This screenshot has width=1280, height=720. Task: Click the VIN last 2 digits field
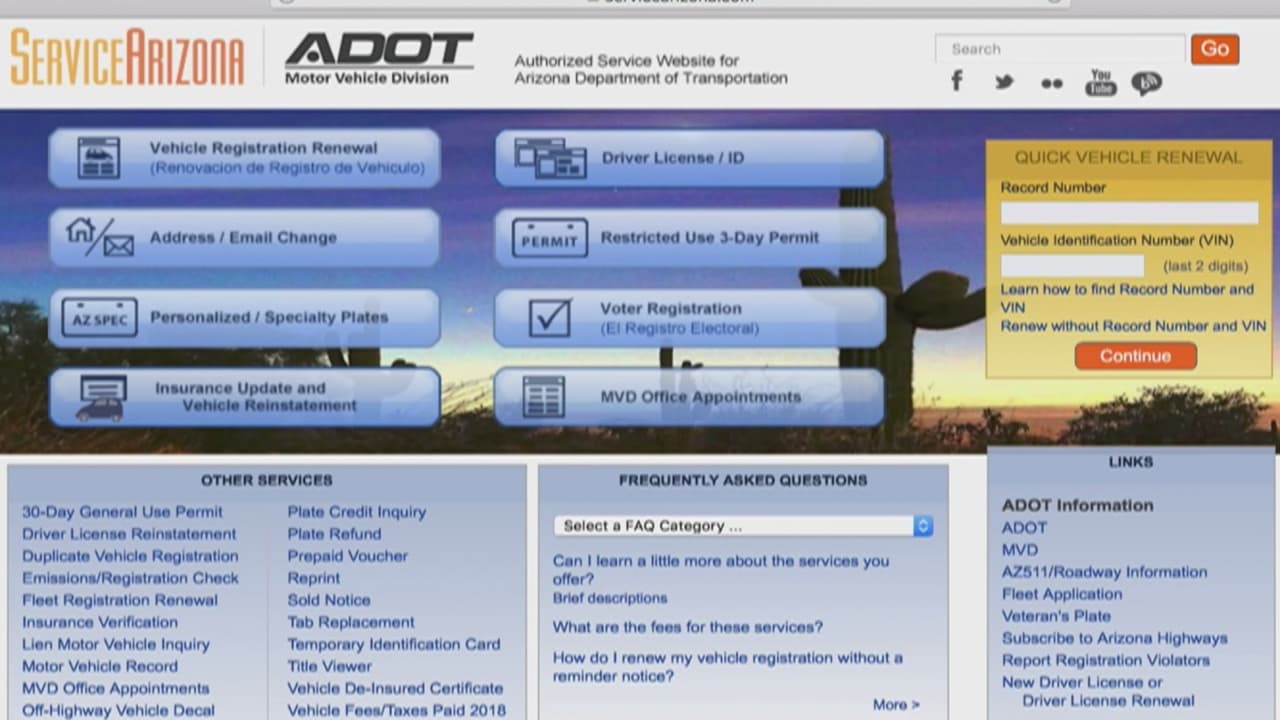[x=1072, y=266]
